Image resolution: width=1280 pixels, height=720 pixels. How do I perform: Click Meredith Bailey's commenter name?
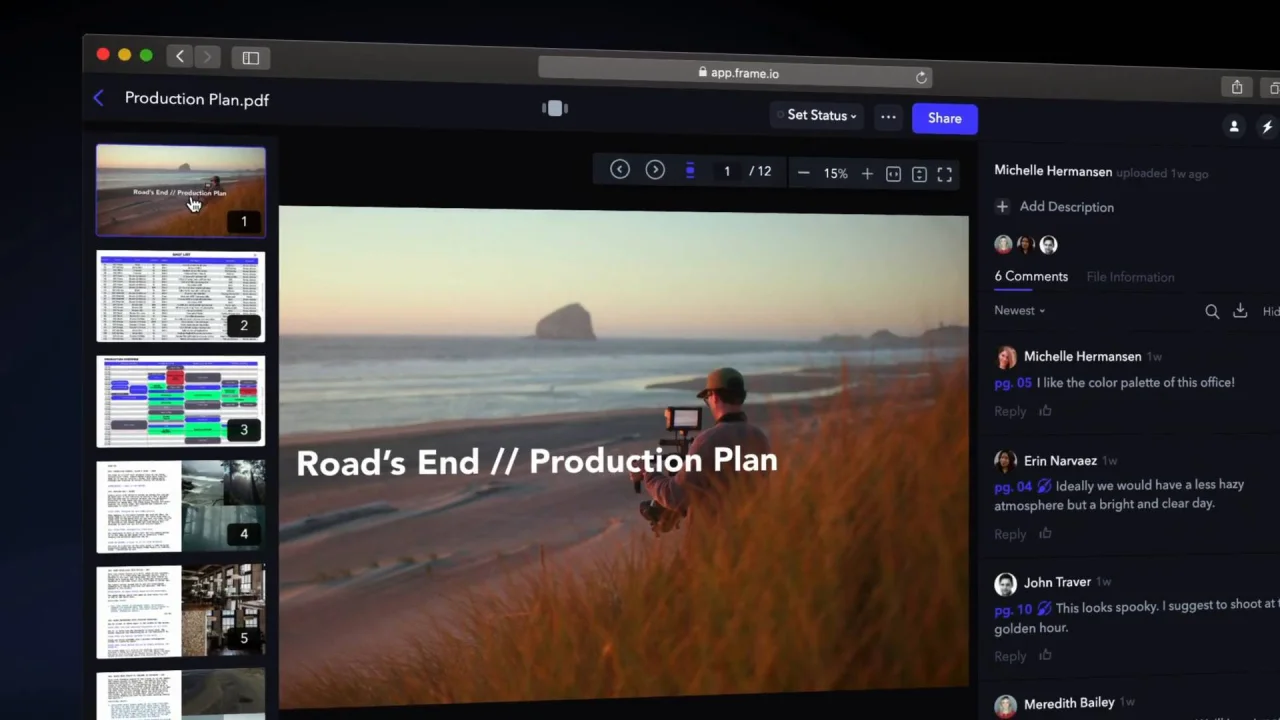[1069, 703]
